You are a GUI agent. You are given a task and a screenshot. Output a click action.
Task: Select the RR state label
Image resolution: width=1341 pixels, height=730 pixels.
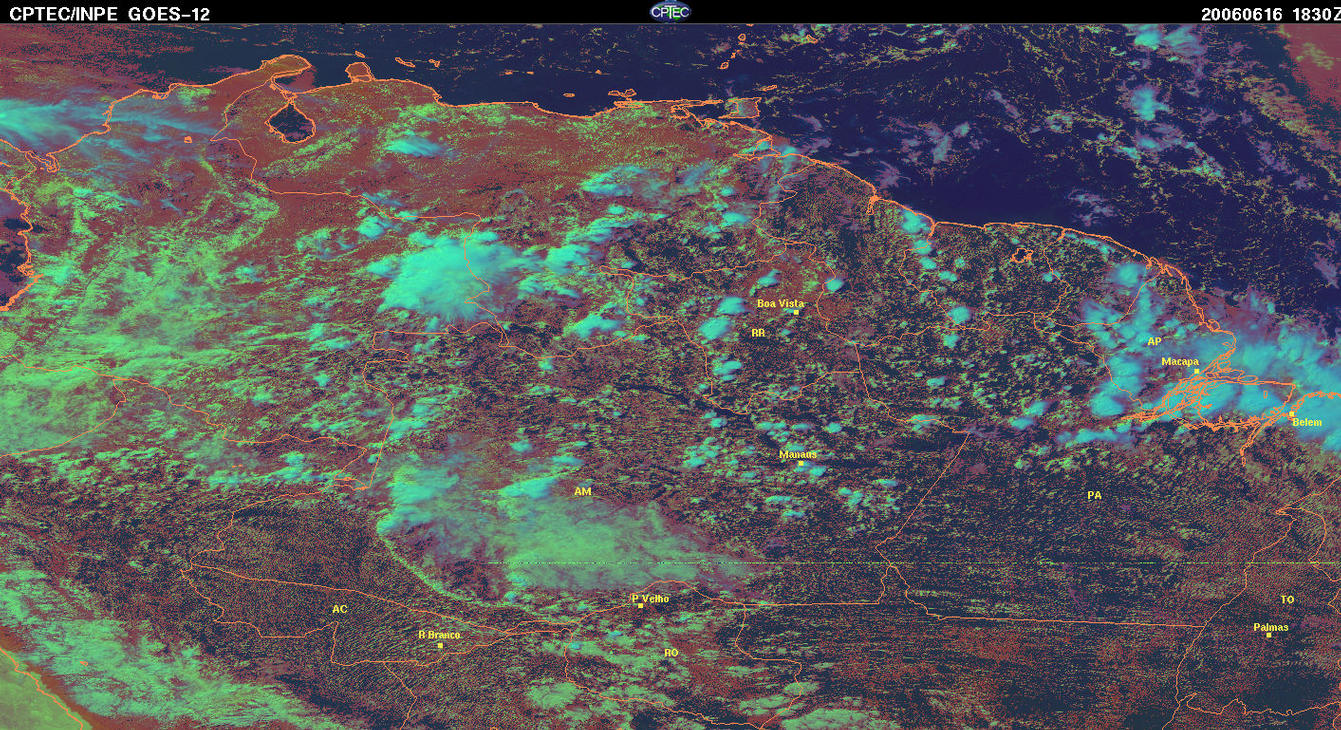point(758,332)
